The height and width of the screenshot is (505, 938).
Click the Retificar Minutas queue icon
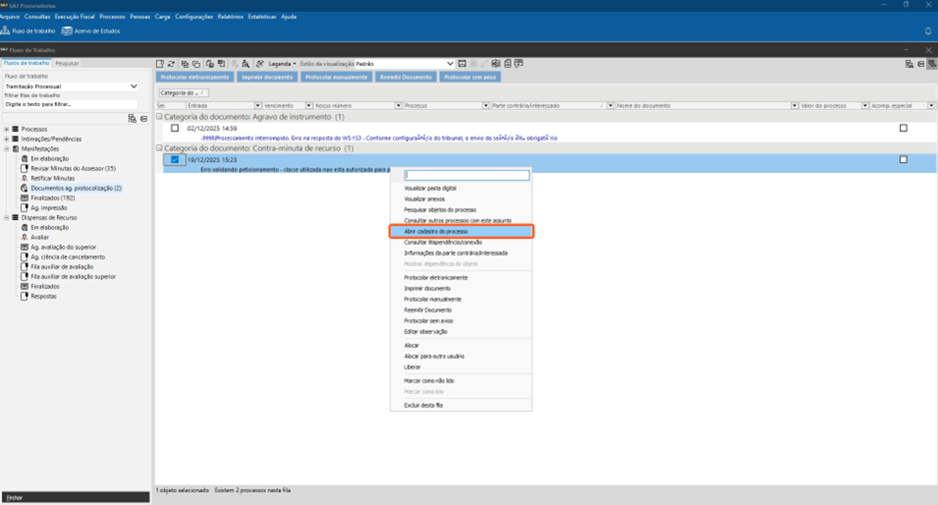[23, 178]
